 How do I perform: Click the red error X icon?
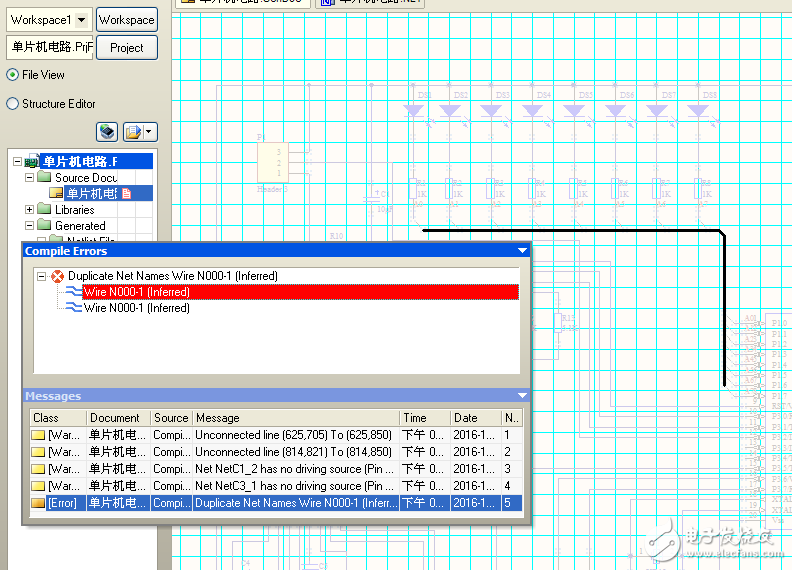click(58, 276)
